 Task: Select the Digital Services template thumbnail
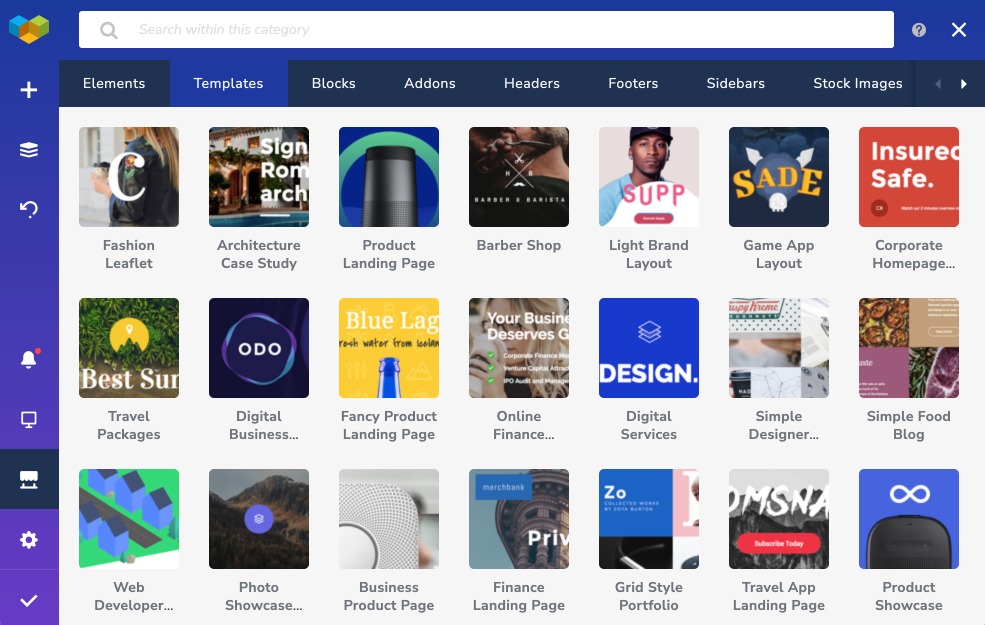click(649, 348)
